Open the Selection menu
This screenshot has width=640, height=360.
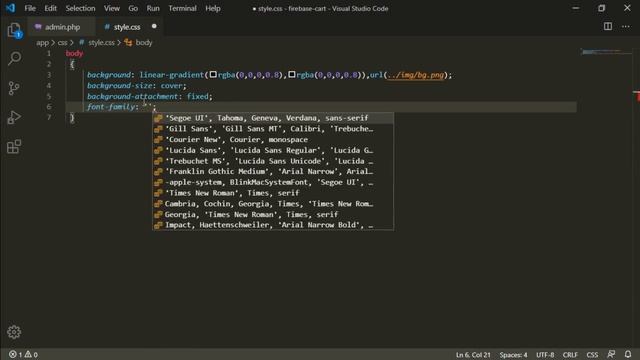point(80,8)
